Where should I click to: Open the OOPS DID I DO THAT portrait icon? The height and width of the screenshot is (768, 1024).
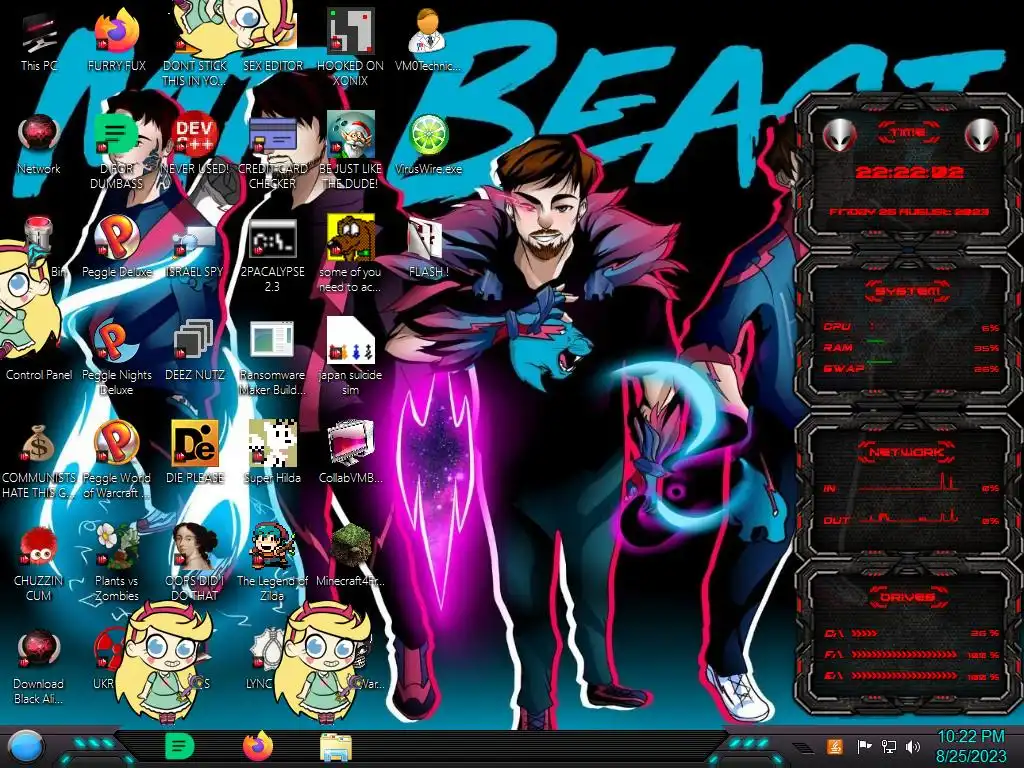click(195, 547)
